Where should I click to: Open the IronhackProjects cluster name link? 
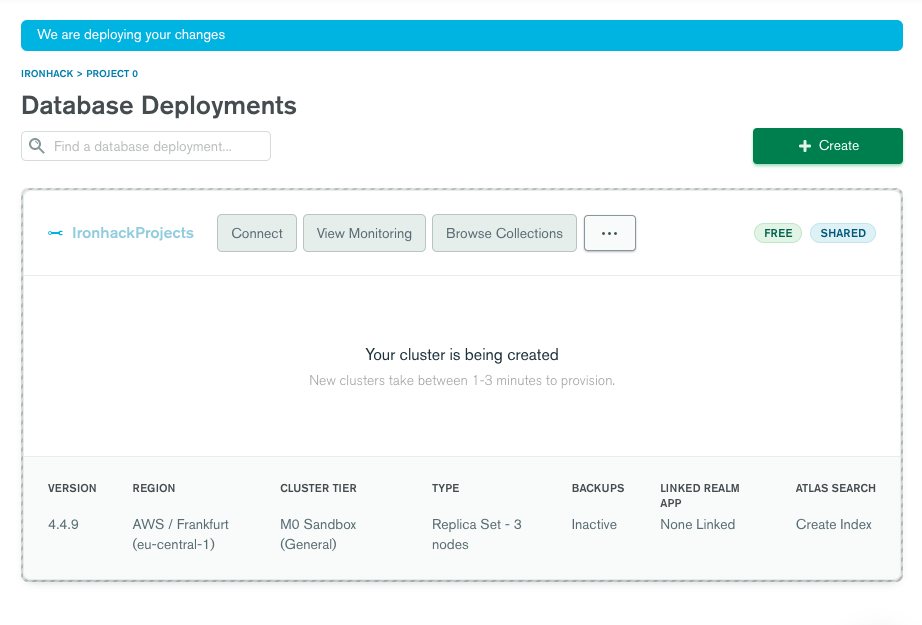[x=132, y=233]
